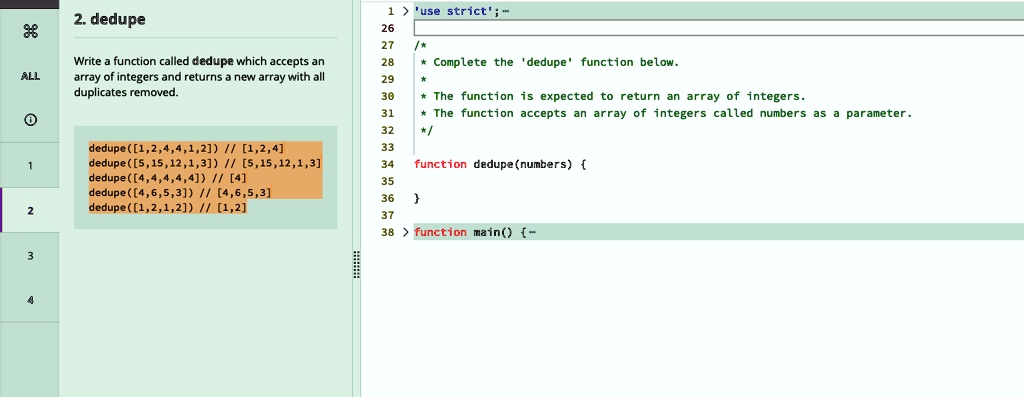Screen dimensions: 1024x397
Task: Click the 'use strict' fold ellipsis
Action: [x=507, y=11]
